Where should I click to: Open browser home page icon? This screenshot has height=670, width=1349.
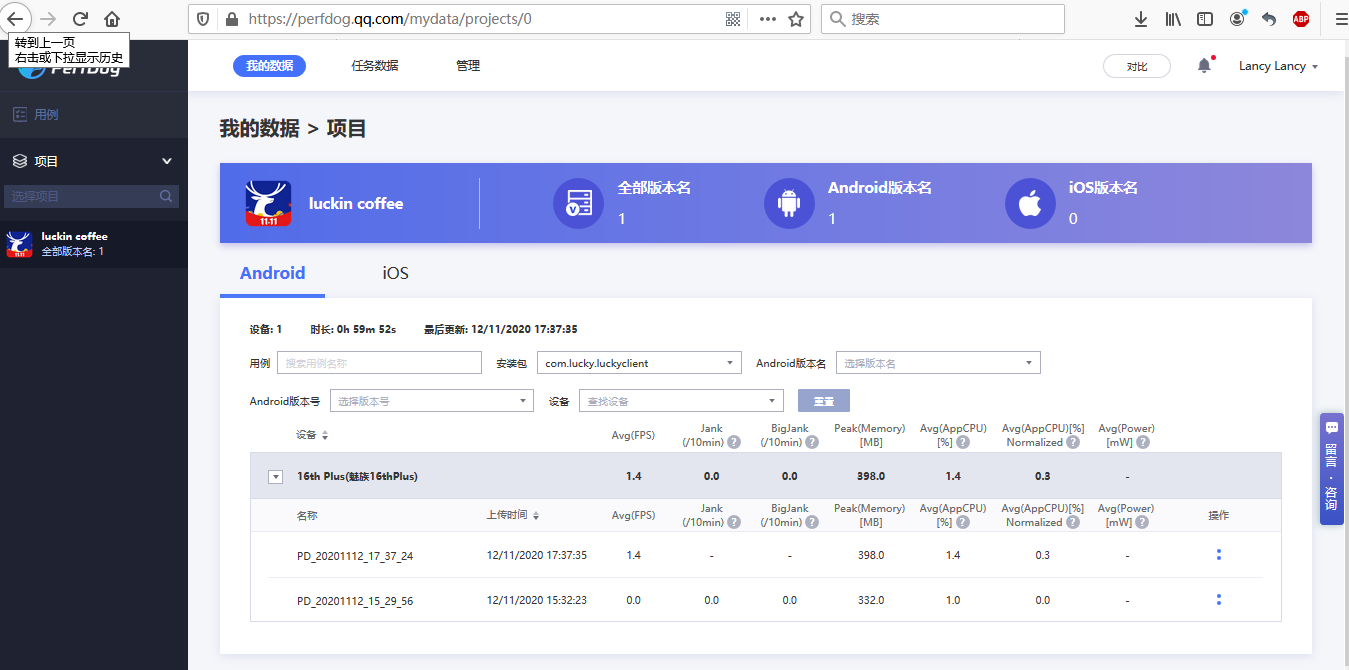(112, 19)
